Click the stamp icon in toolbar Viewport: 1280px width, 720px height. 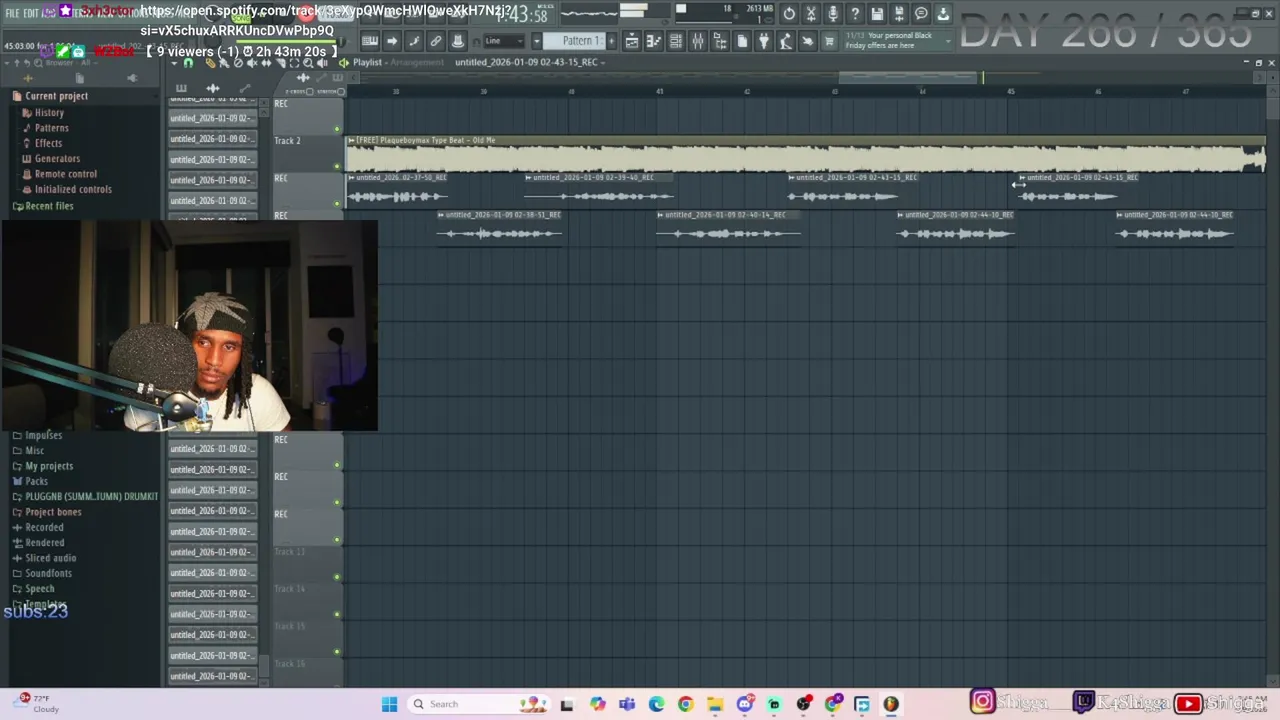pos(457,41)
